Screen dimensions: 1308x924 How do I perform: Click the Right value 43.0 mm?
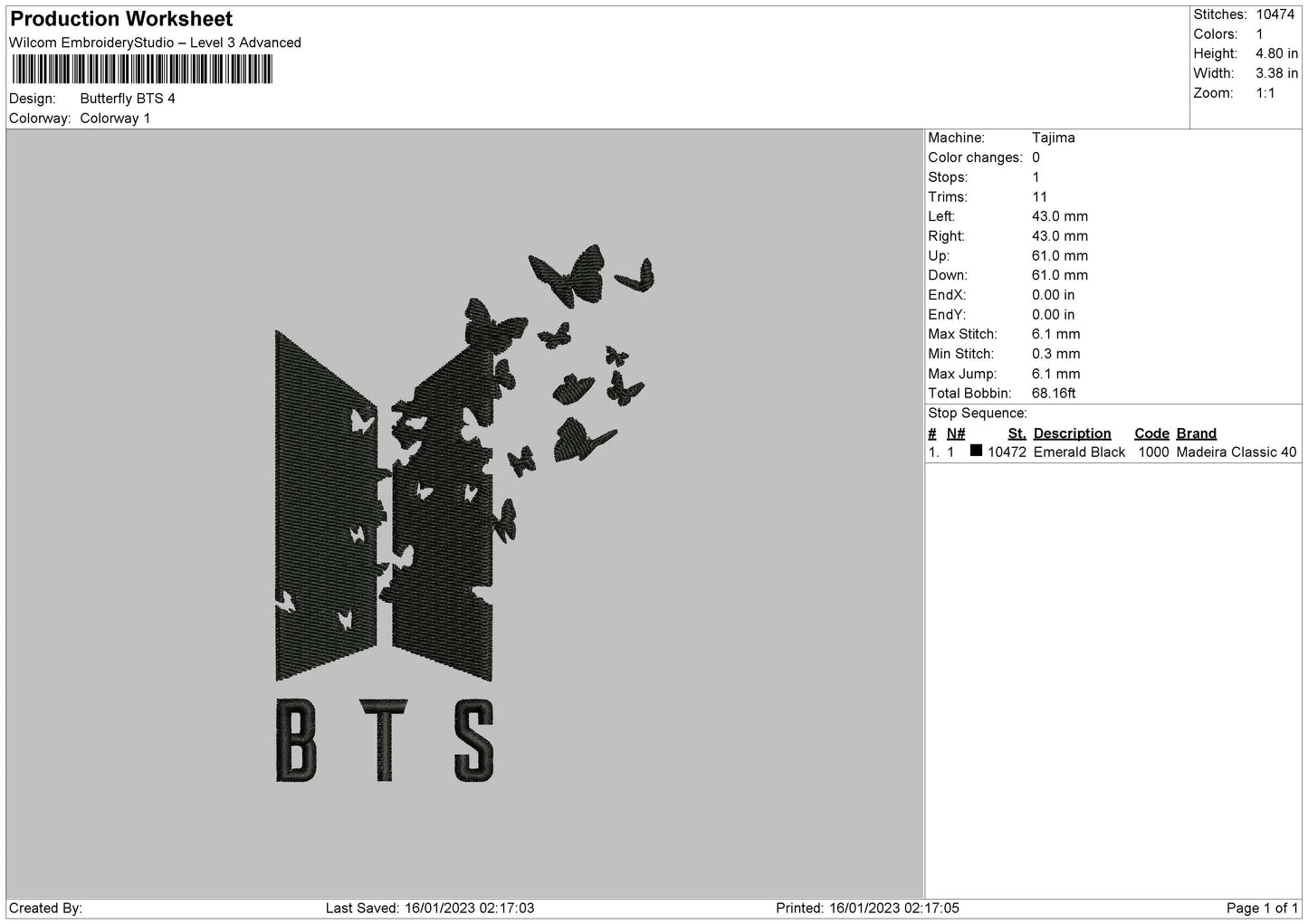[1060, 236]
